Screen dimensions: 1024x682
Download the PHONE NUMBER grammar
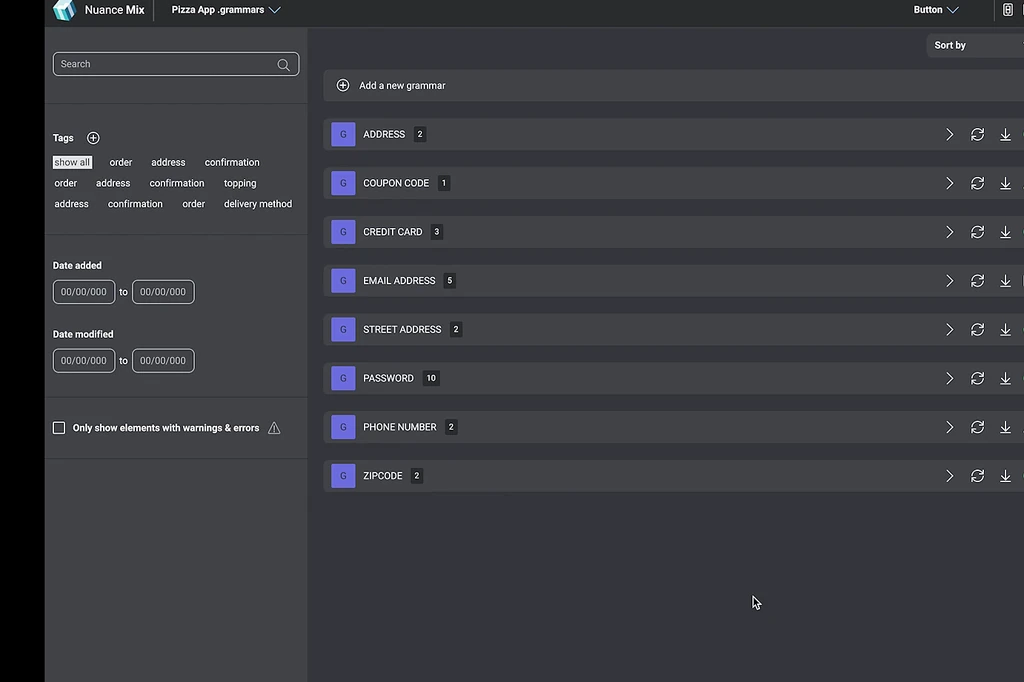1005,427
